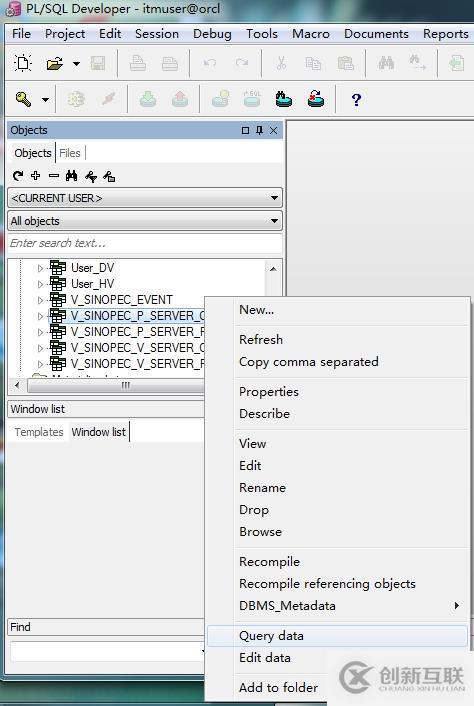Open the Debug menu
The width and height of the screenshot is (474, 706).
[212, 34]
